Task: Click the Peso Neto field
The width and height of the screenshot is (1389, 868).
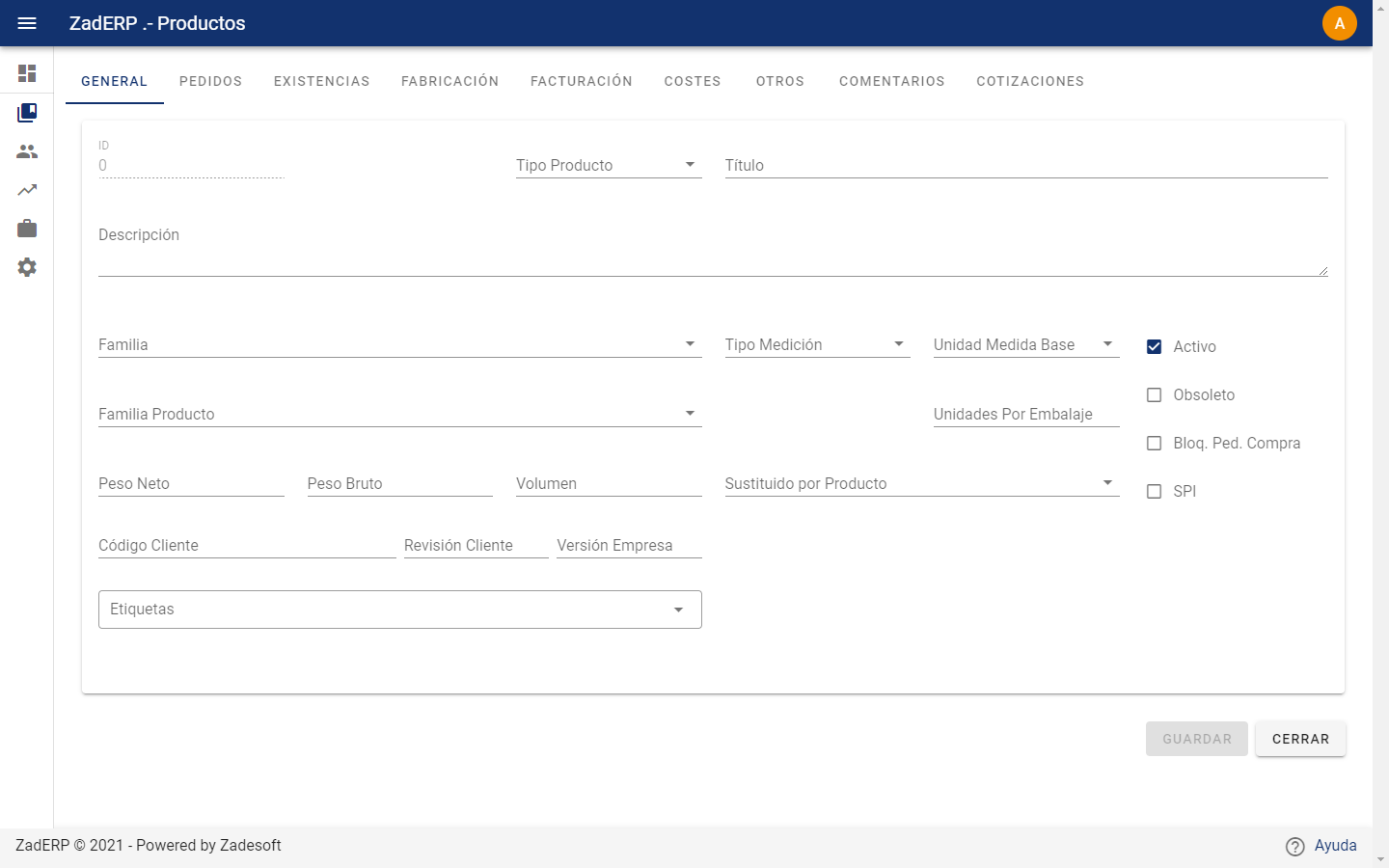Action: coord(191,483)
